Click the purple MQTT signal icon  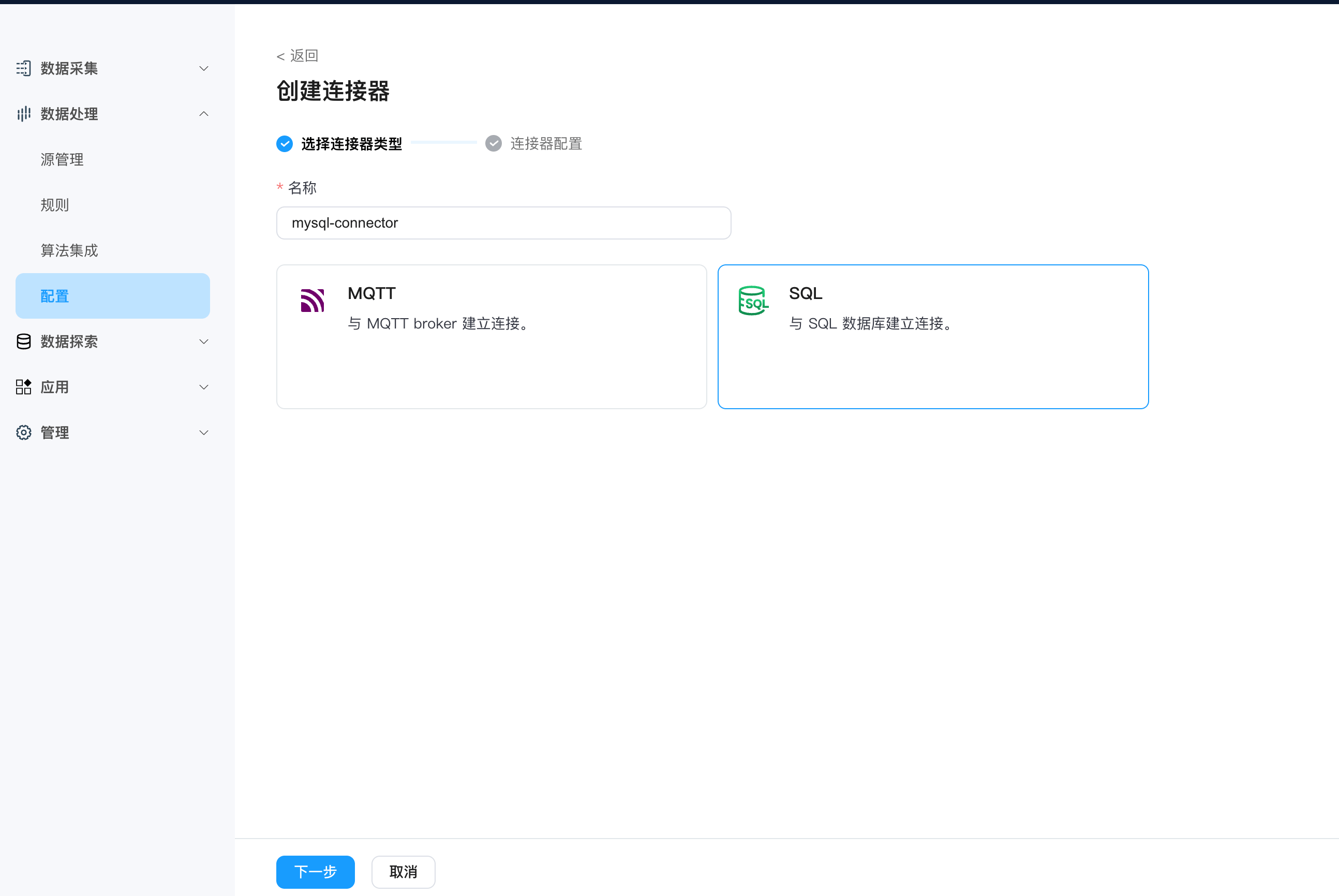click(x=313, y=301)
